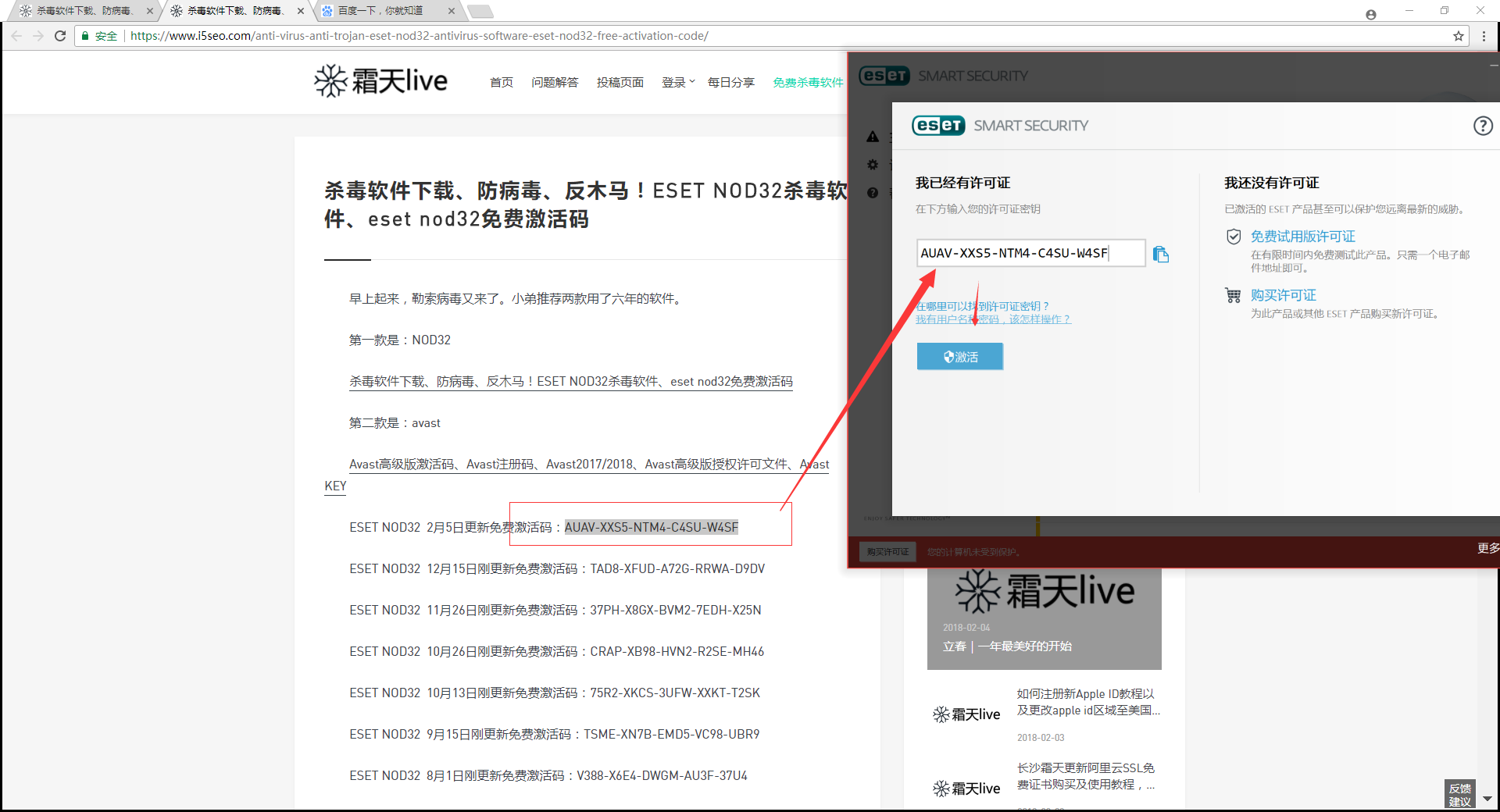
Task: Click 更多 in ESET footer bar
Action: pos(1487,548)
